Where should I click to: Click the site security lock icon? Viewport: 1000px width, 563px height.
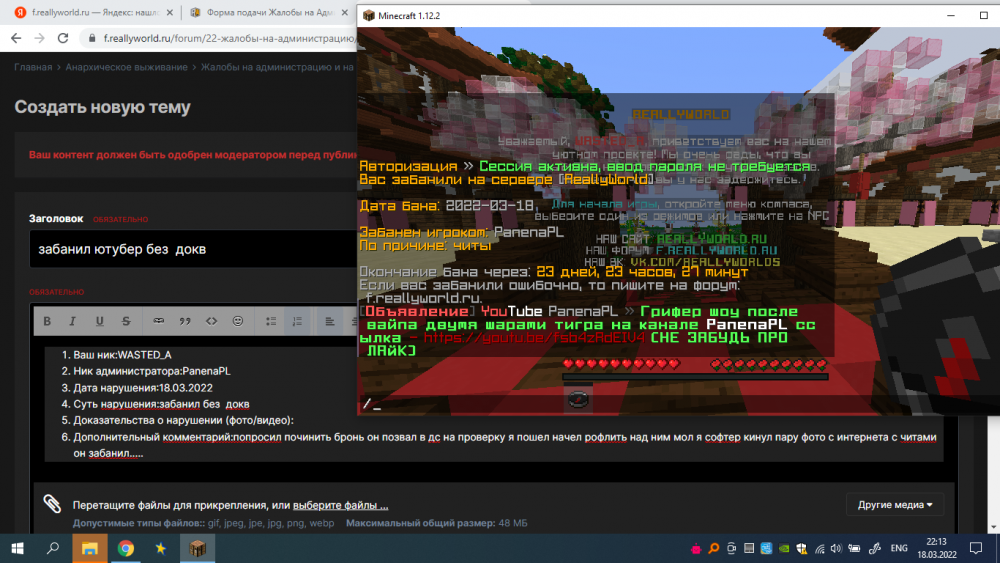pos(92,38)
